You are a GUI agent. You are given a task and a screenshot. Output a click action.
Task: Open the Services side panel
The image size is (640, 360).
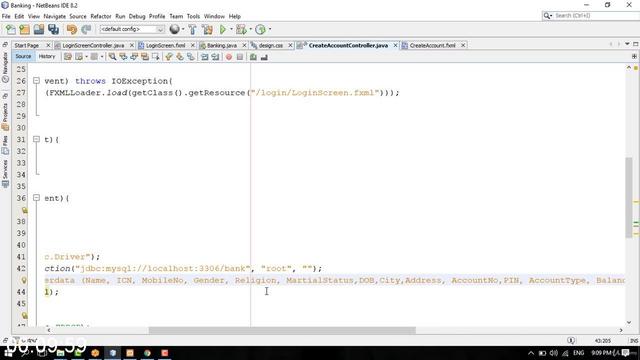point(5,173)
